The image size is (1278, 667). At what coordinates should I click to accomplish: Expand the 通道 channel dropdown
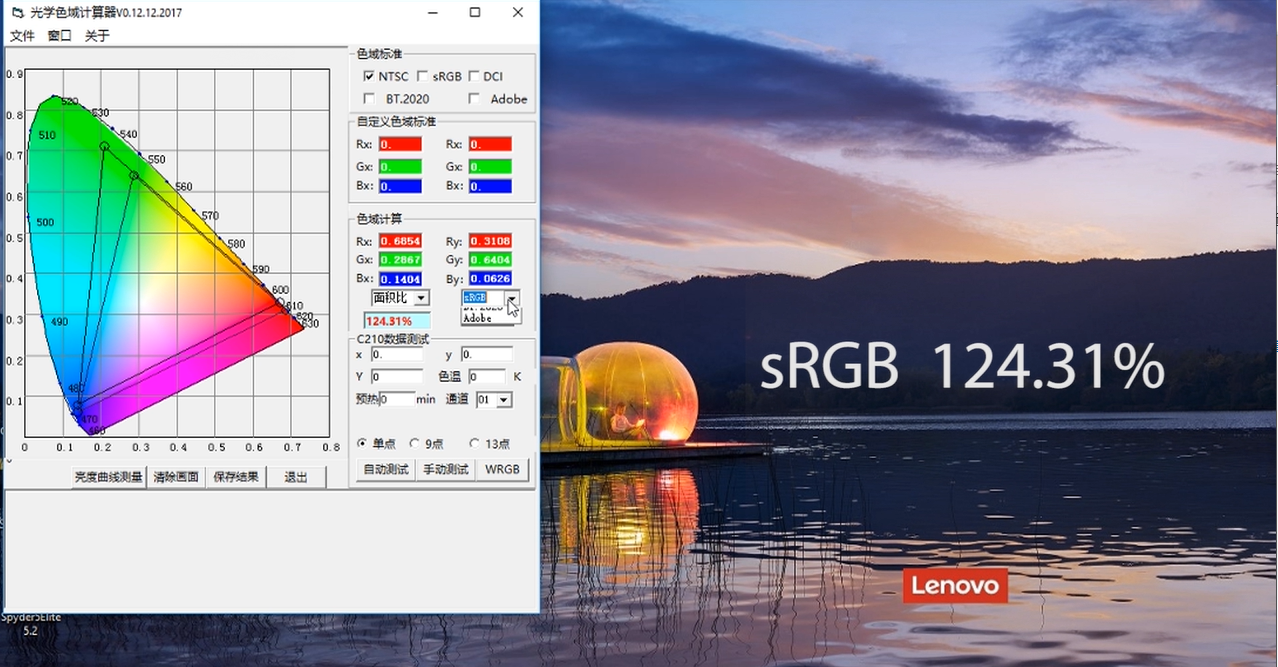(x=503, y=400)
